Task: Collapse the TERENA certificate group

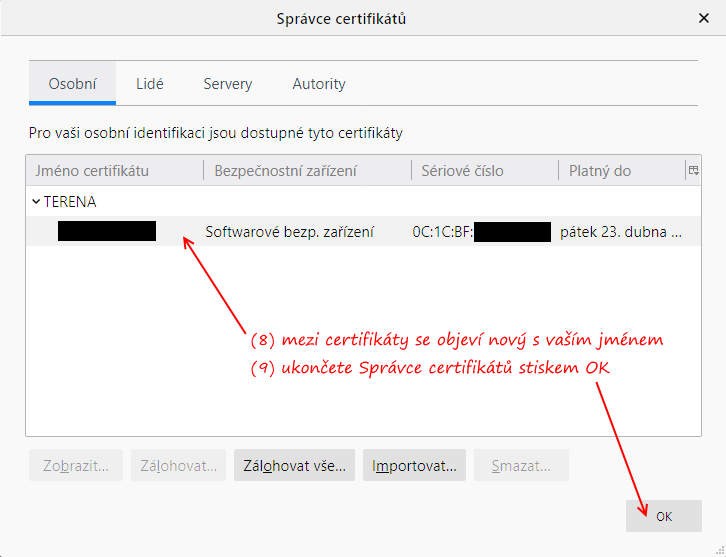Action: (x=36, y=201)
